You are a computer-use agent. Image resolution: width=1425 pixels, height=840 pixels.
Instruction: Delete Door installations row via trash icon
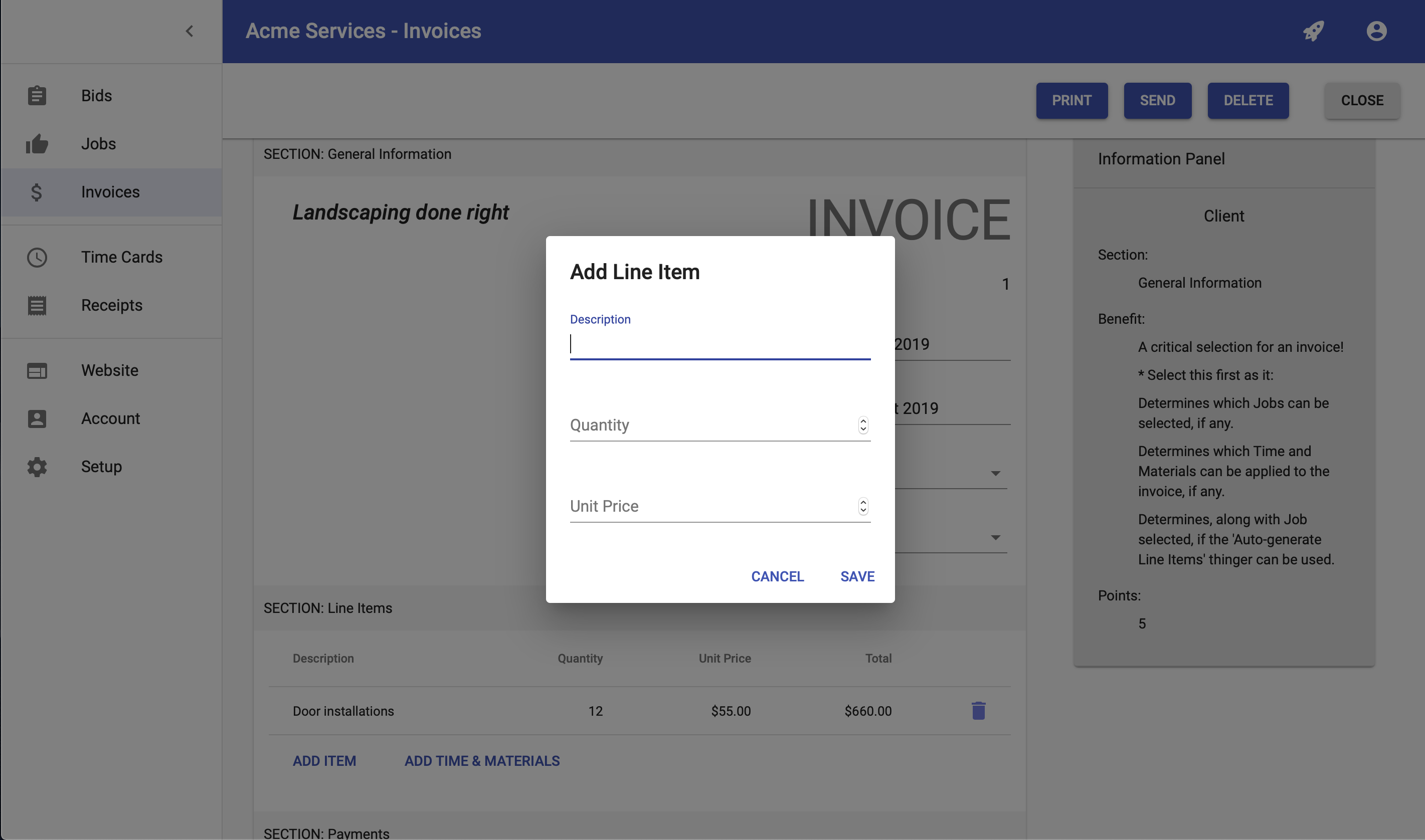click(x=978, y=711)
